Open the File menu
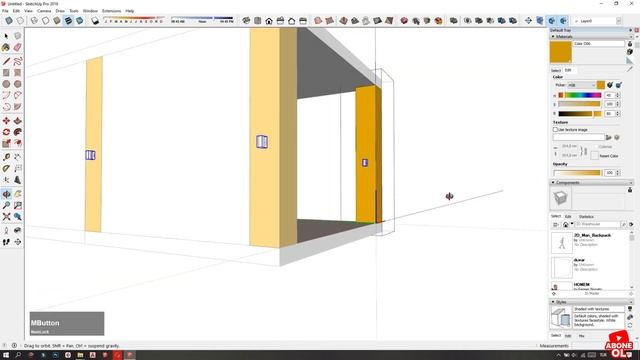This screenshot has height=360, width=640. (5, 11)
